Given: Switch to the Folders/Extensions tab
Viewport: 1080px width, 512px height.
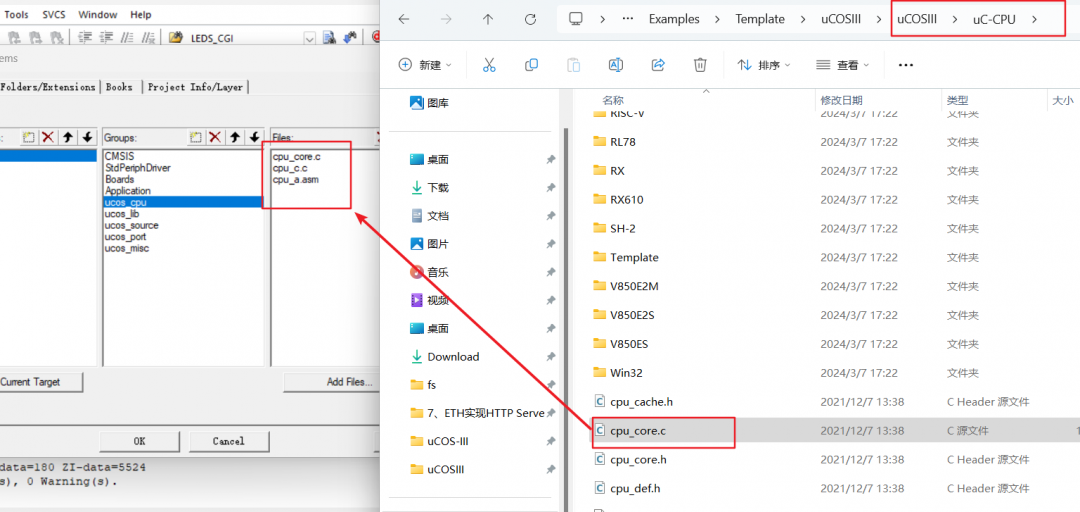Looking at the screenshot, I should pyautogui.click(x=48, y=87).
